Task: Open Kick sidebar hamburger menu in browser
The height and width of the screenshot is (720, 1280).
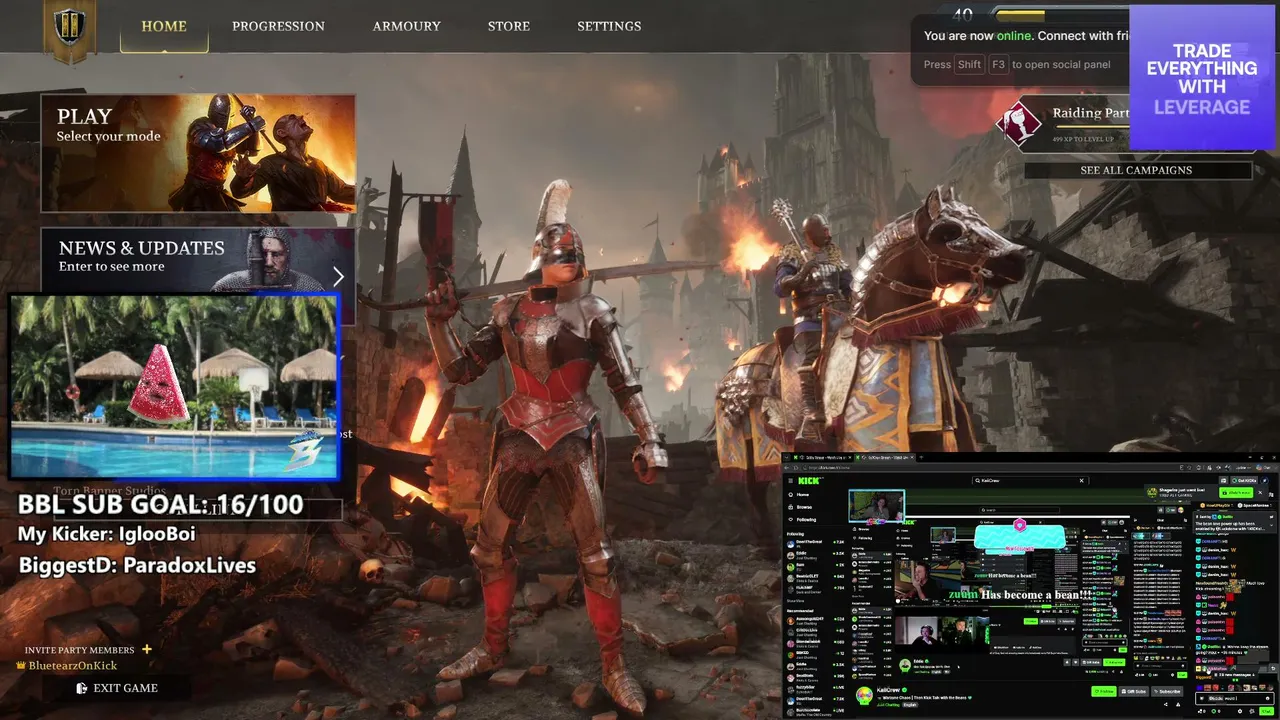Action: coord(790,480)
